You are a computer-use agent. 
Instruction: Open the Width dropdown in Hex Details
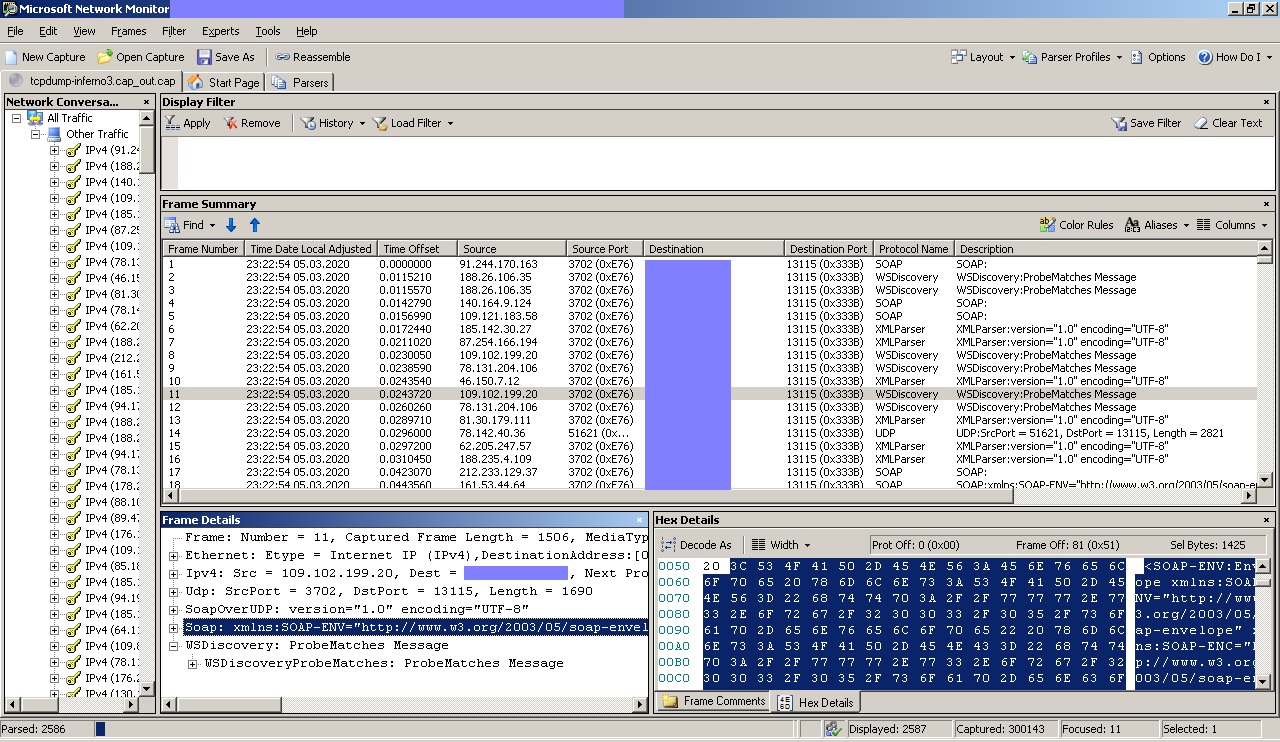[x=781, y=545]
